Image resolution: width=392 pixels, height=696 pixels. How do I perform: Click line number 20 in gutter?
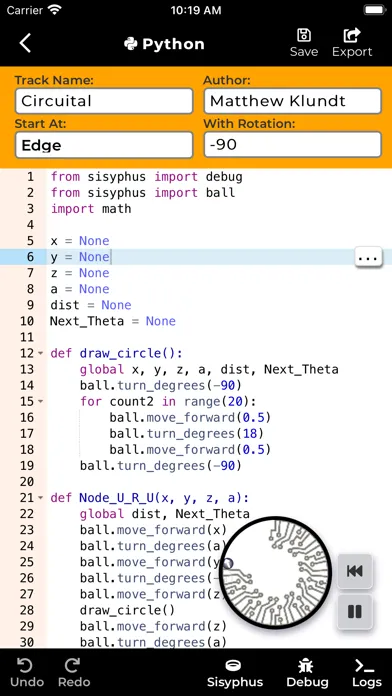27,482
